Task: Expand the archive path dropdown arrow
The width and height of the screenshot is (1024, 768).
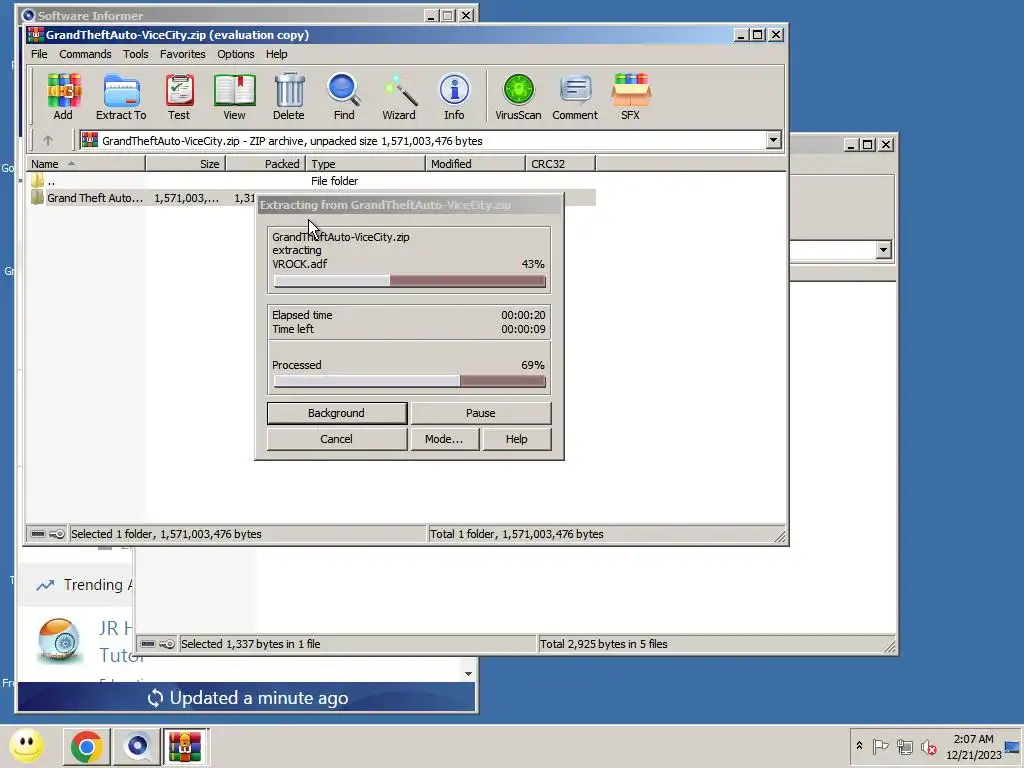Action: click(773, 140)
